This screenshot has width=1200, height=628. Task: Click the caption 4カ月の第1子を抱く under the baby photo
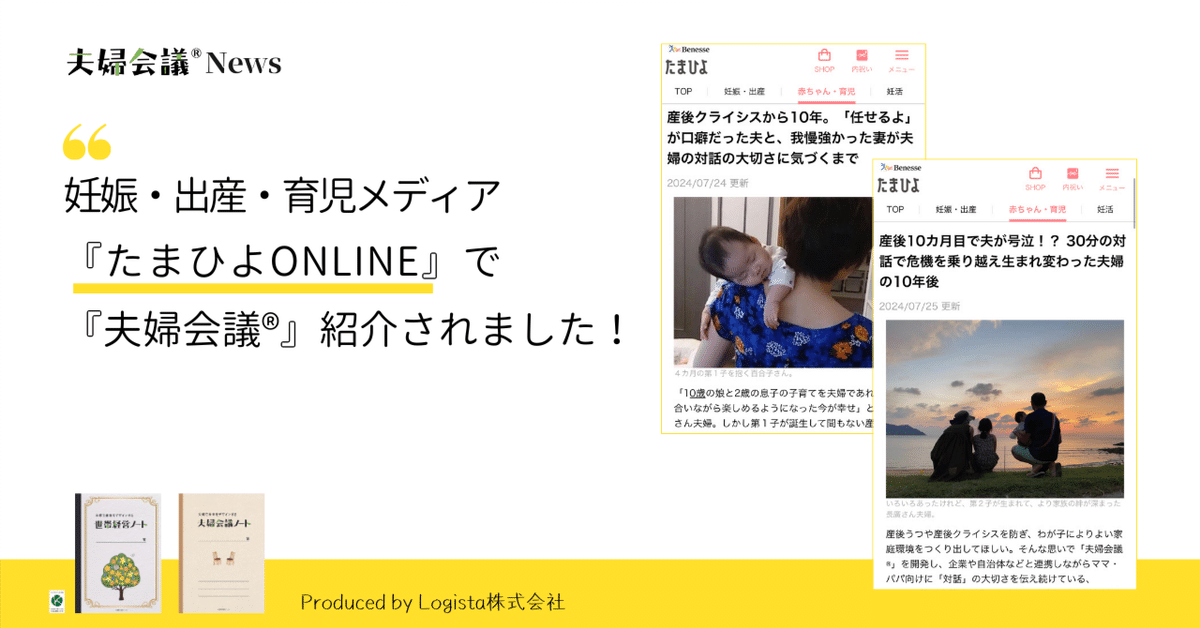pos(735,374)
